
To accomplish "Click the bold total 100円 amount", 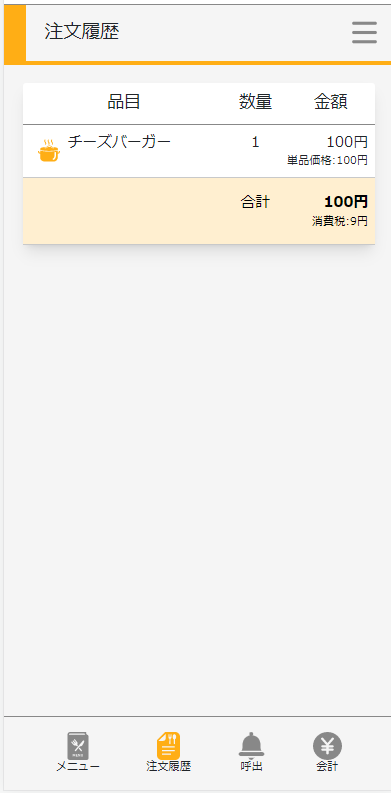I will point(346,202).
